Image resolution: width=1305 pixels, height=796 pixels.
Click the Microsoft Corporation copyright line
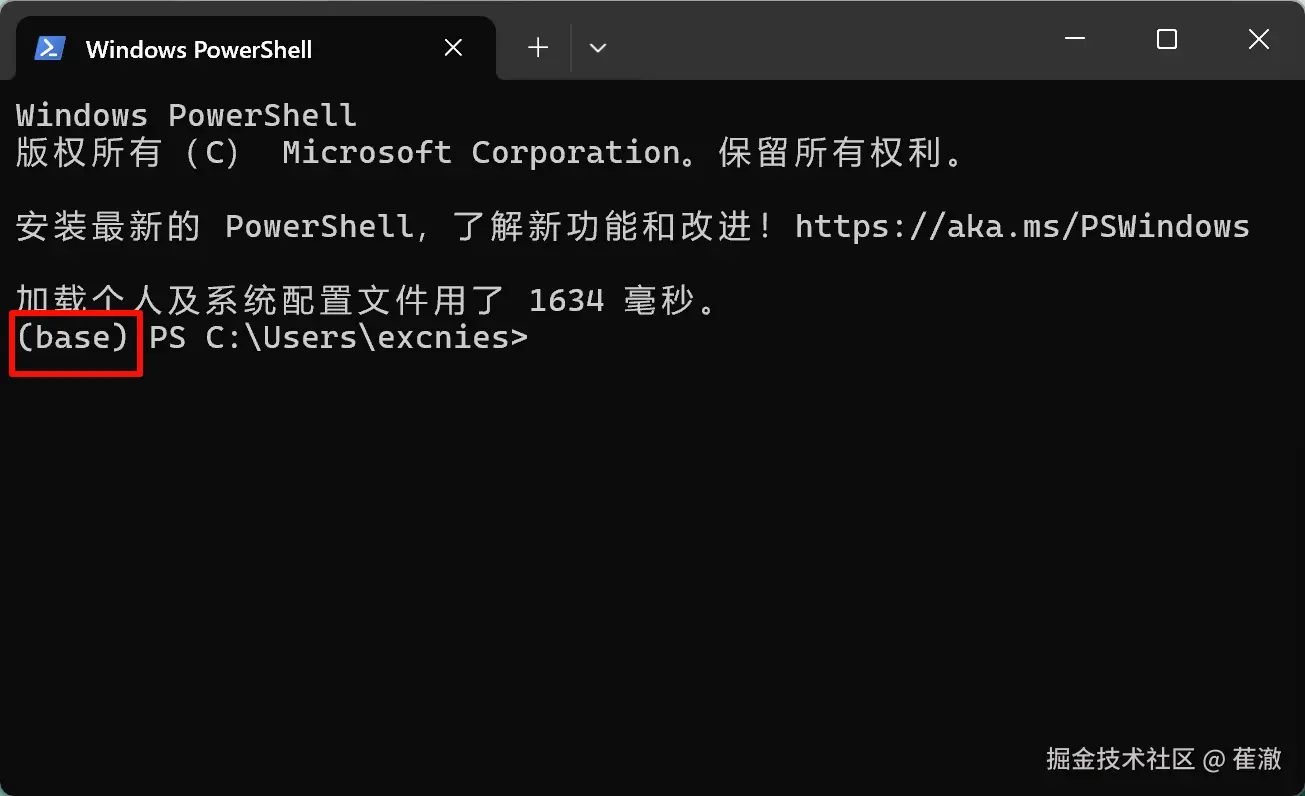pyautogui.click(x=490, y=152)
